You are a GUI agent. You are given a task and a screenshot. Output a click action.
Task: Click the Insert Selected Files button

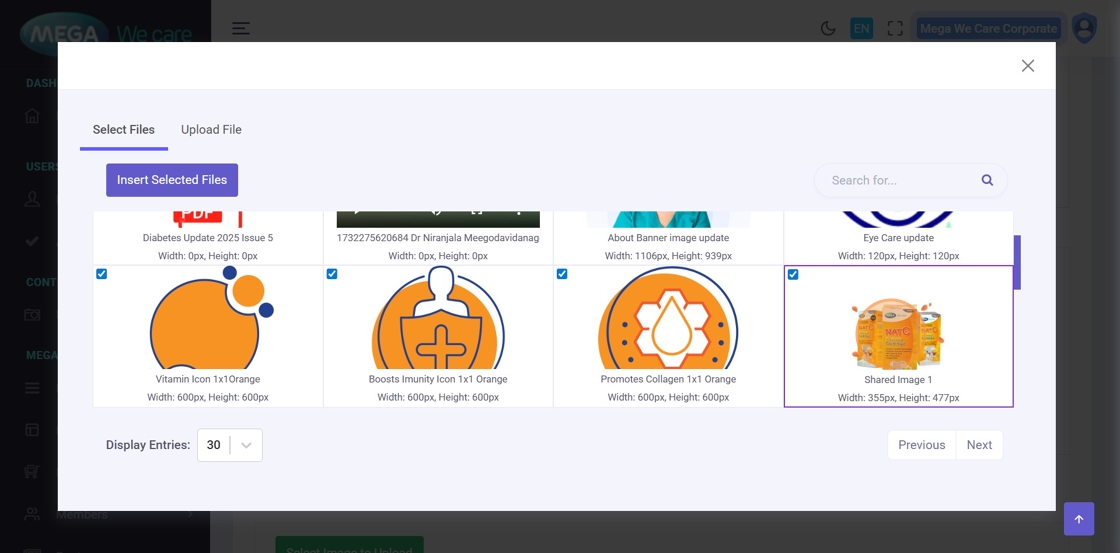coord(172,180)
